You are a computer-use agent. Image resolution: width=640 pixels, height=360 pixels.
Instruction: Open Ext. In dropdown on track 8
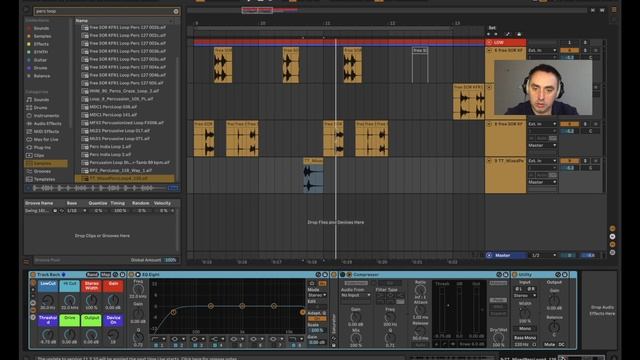[x=542, y=124]
